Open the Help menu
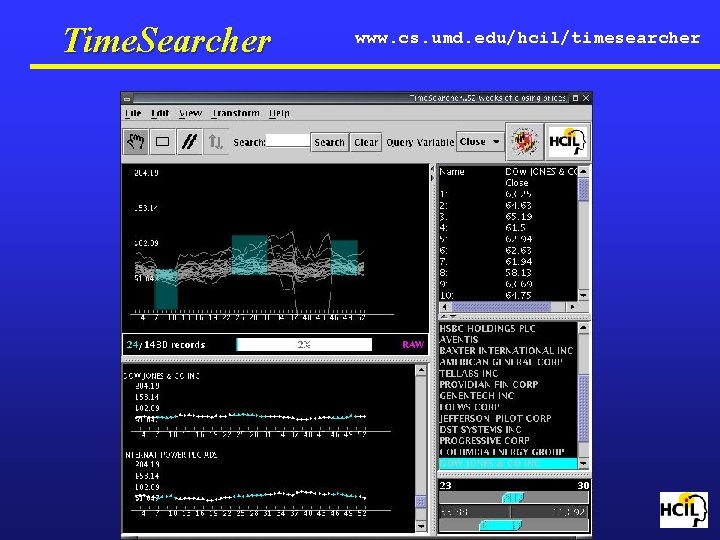Screen dimensions: 720x540 click(x=279, y=113)
